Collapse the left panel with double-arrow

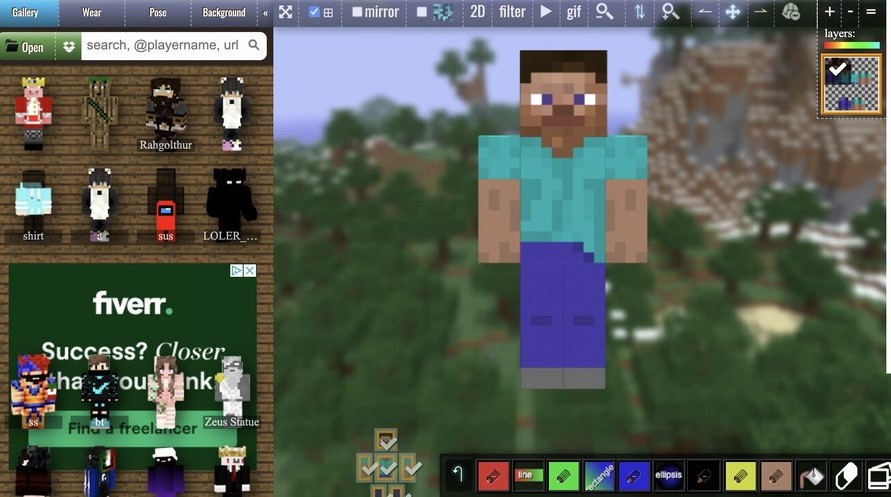click(265, 12)
